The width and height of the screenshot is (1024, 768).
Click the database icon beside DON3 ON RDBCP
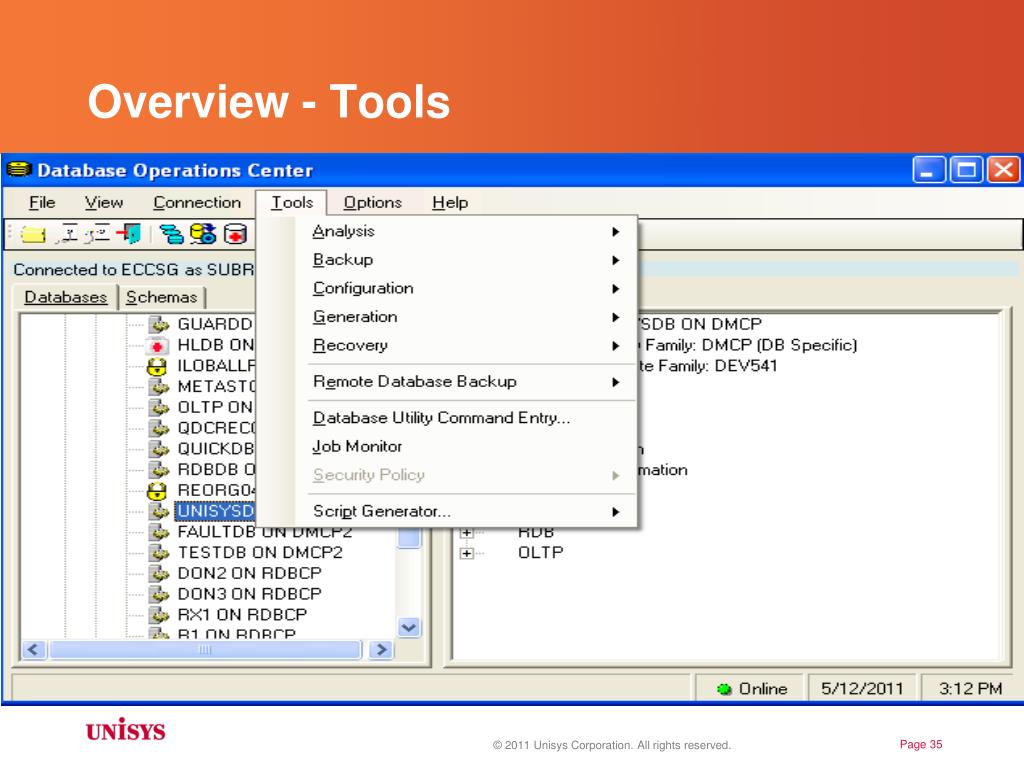tap(159, 594)
